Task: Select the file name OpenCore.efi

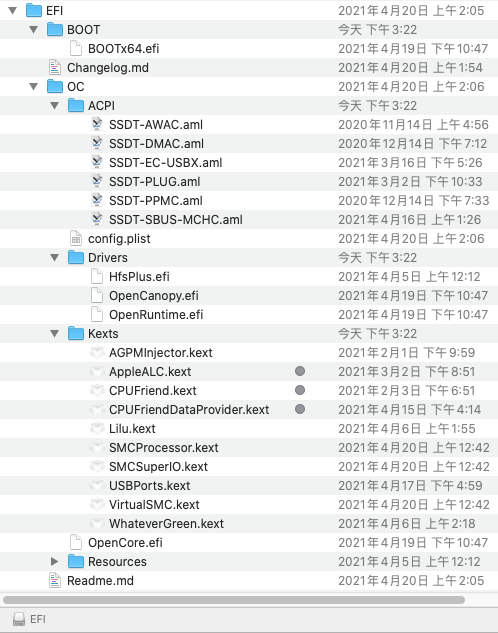Action: (125, 543)
